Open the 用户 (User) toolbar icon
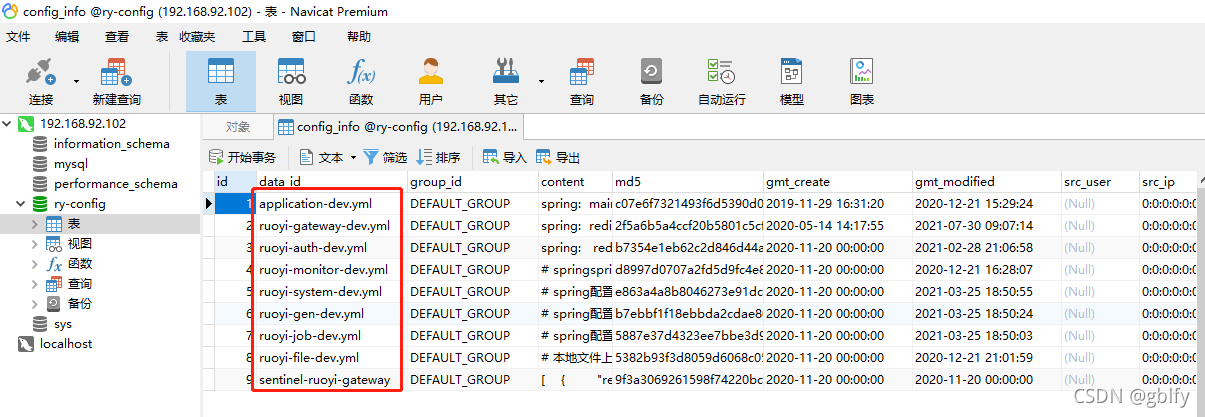 431,81
